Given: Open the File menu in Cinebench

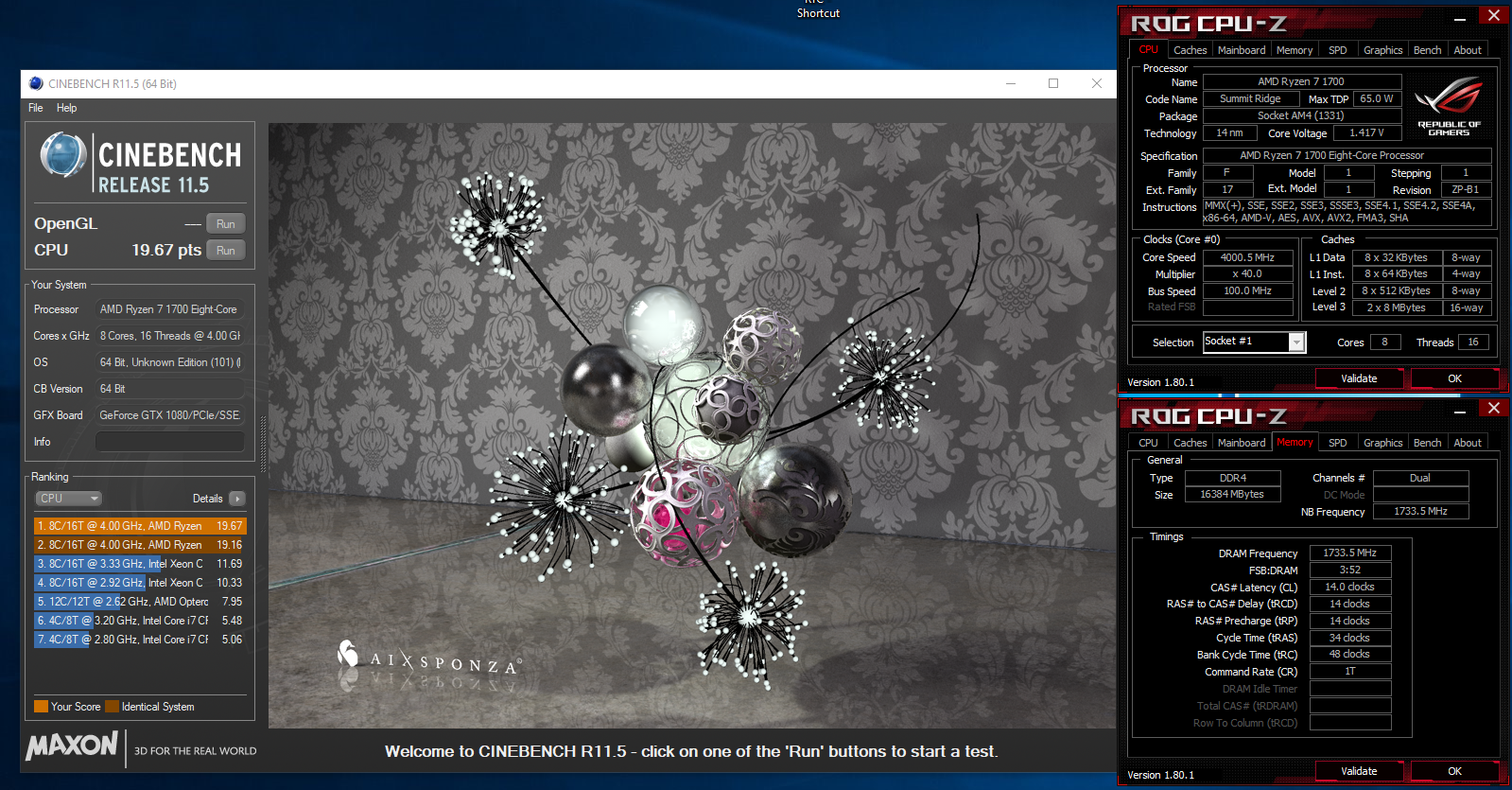Looking at the screenshot, I should coord(36,108).
